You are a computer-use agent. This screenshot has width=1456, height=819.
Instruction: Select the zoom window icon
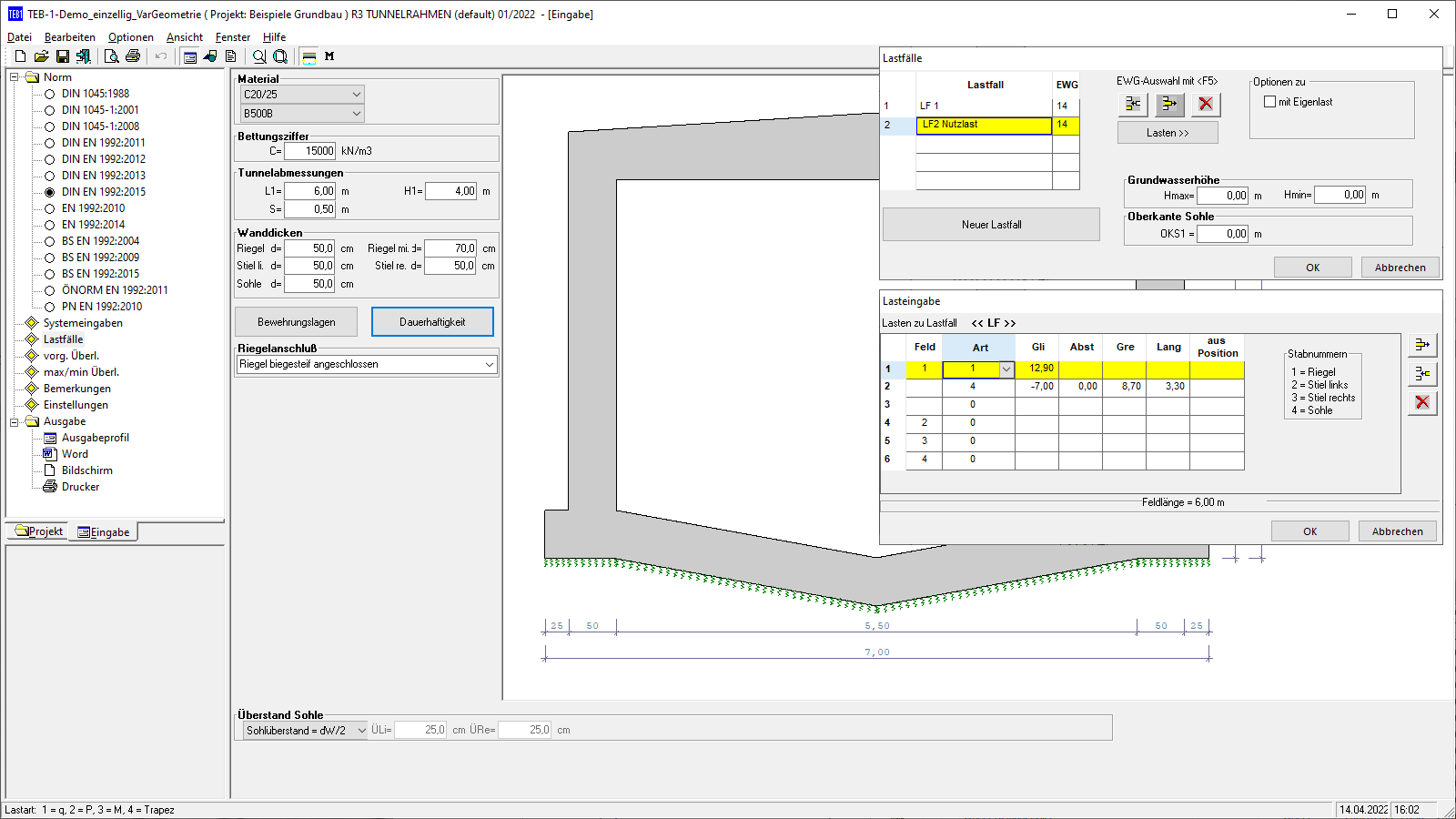(280, 56)
